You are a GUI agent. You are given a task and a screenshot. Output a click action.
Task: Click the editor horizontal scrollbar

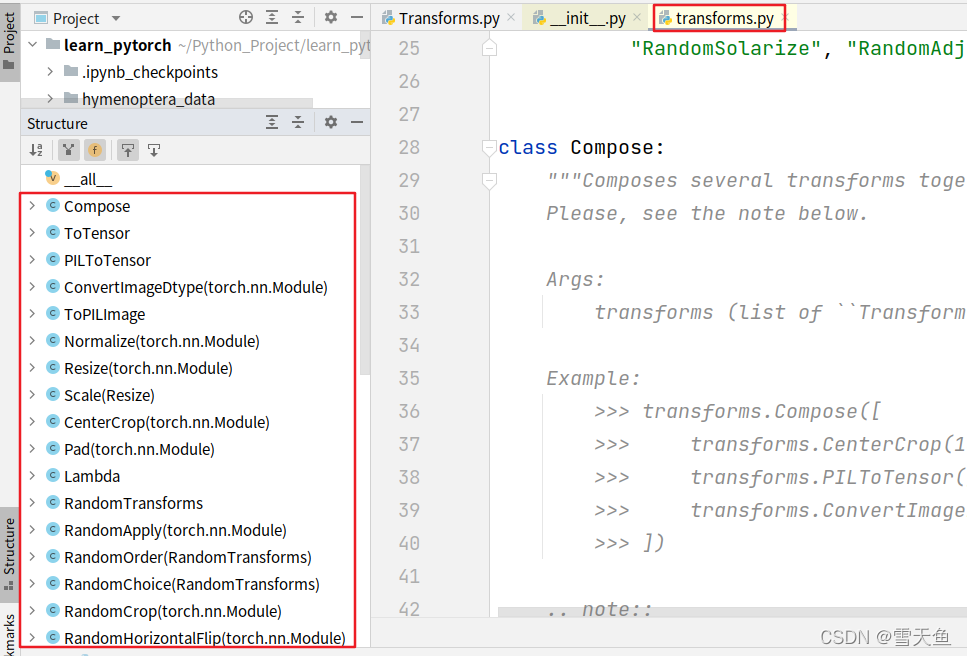(732, 612)
